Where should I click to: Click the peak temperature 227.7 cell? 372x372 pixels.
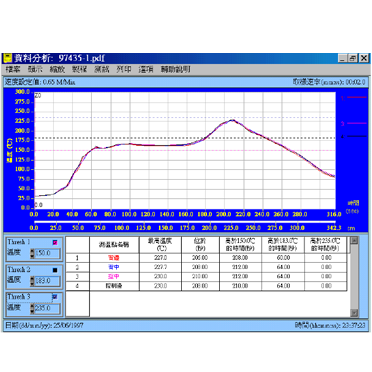point(160,267)
